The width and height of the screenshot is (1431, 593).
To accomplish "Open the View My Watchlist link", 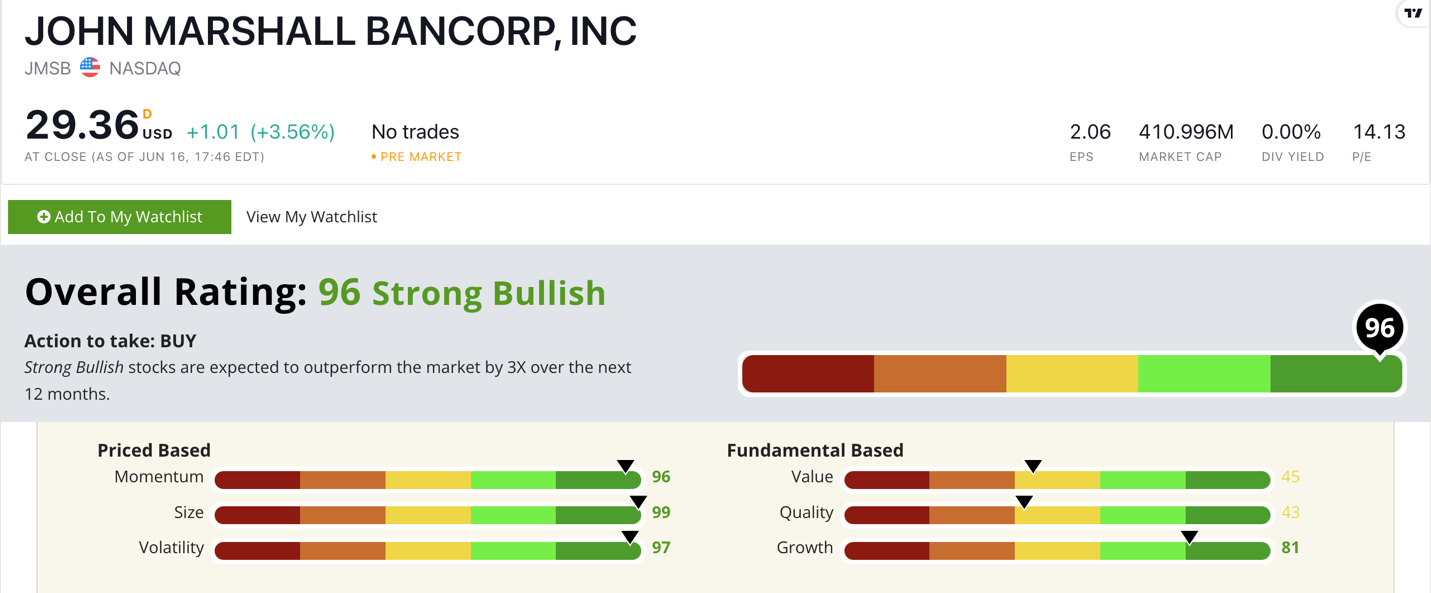I will tap(311, 217).
